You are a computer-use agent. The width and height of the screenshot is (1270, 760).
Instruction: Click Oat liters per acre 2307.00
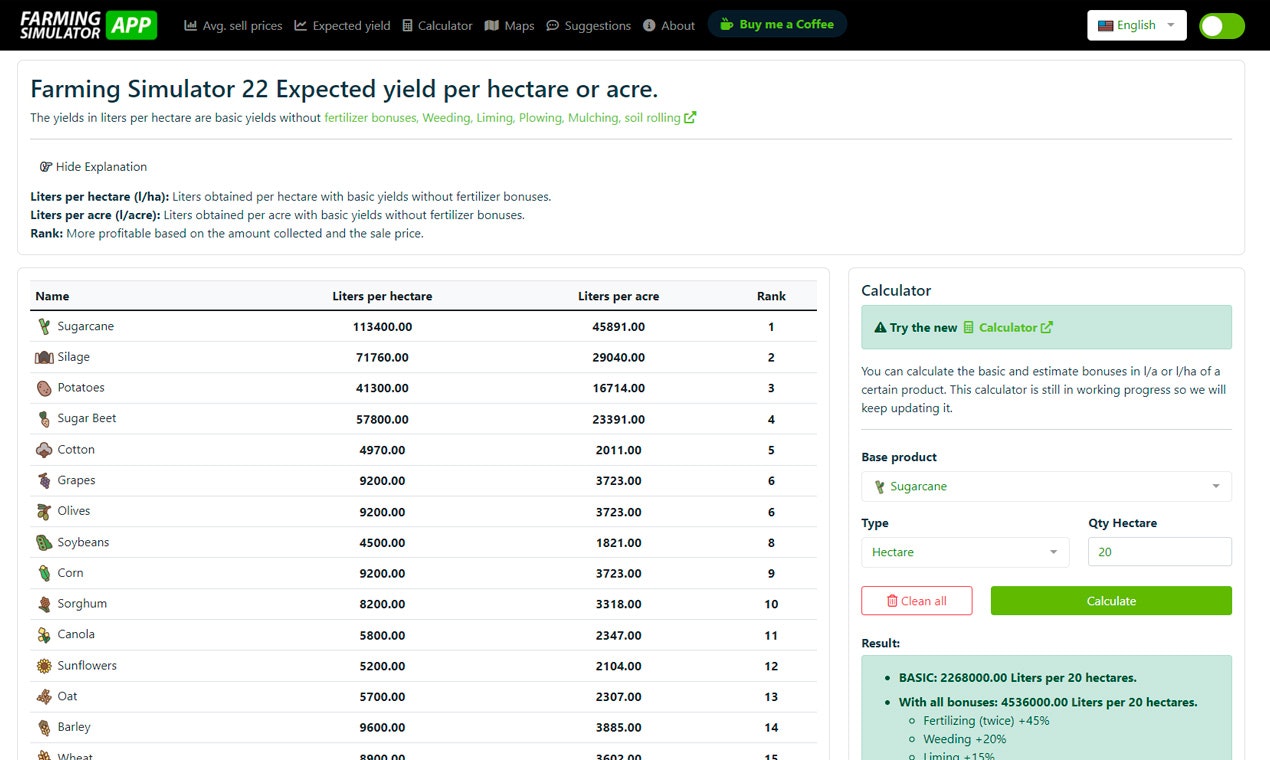point(618,696)
